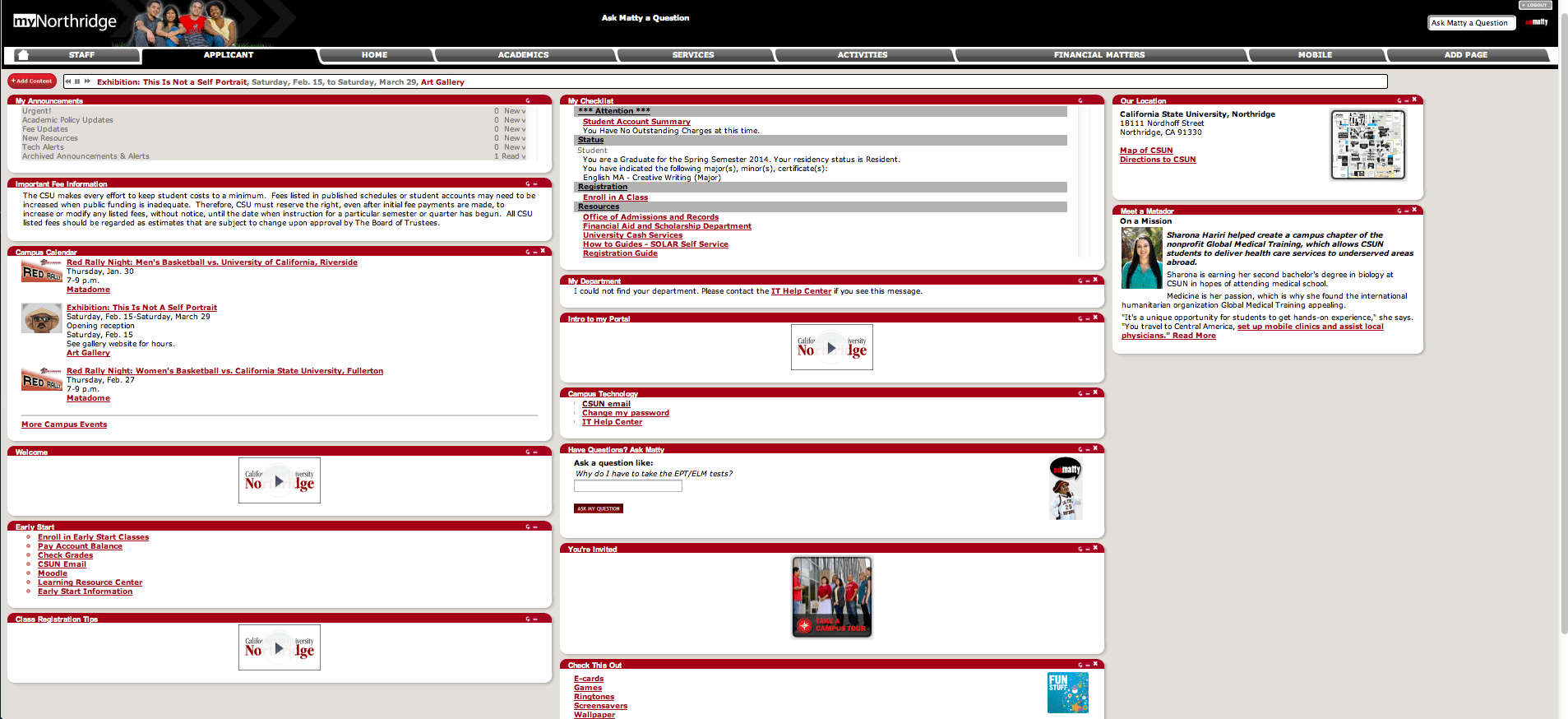Screen dimensions: 1568x719
Task: Open the Staff tab
Action: (81, 55)
